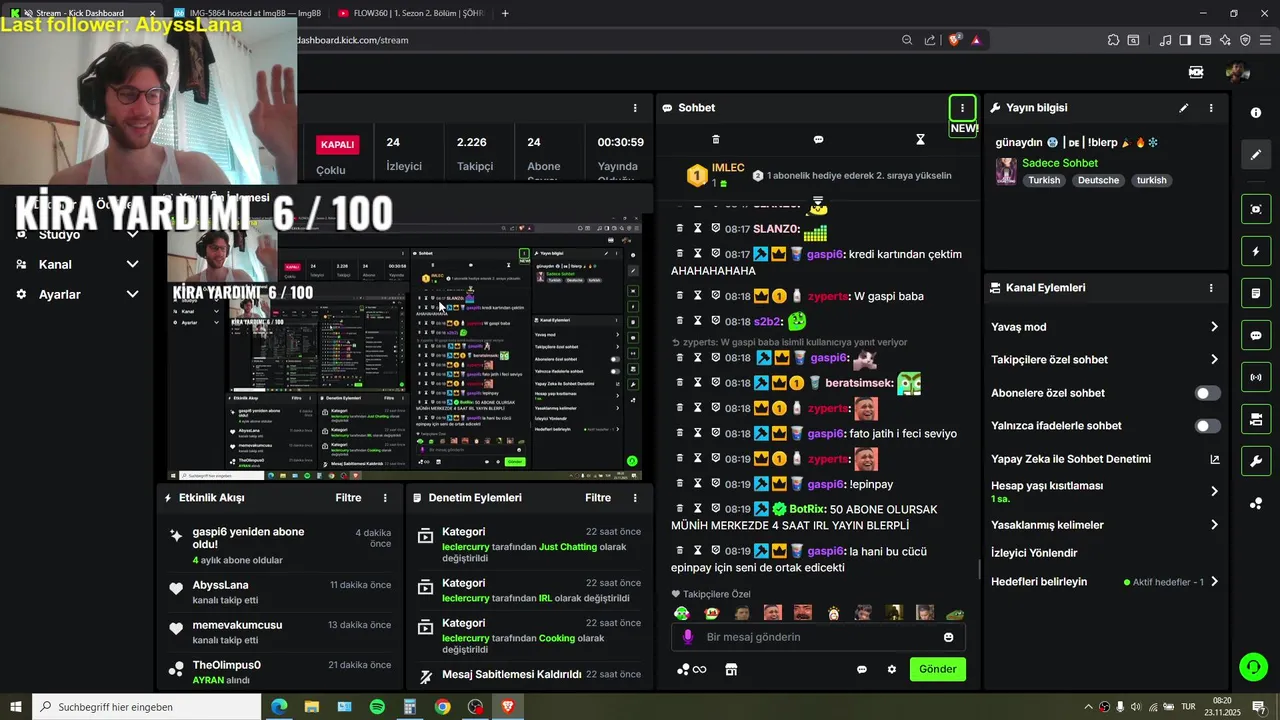Screen dimensions: 1280x720
Task: Expand the Ayarlar sidebar menu
Action: coord(76,294)
